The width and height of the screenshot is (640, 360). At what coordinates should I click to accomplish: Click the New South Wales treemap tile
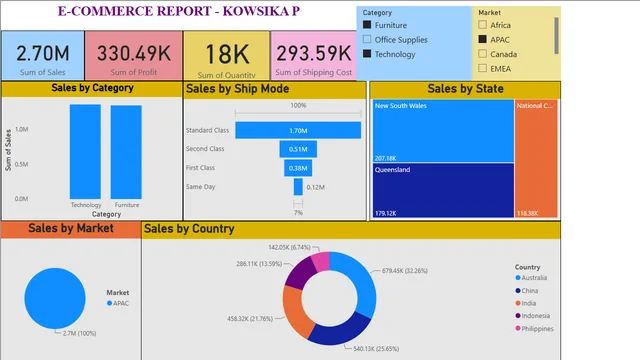click(443, 131)
